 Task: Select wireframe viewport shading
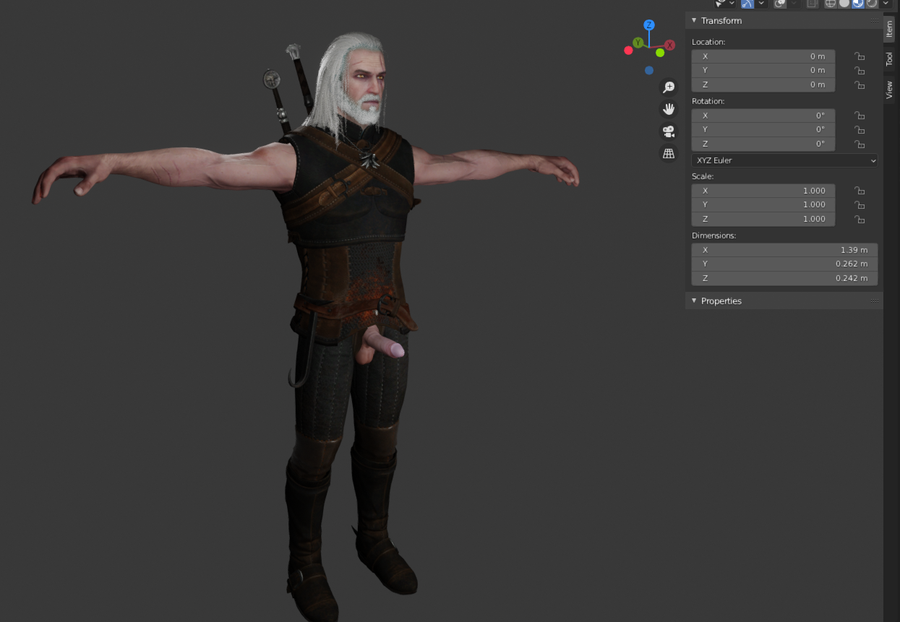pos(831,3)
